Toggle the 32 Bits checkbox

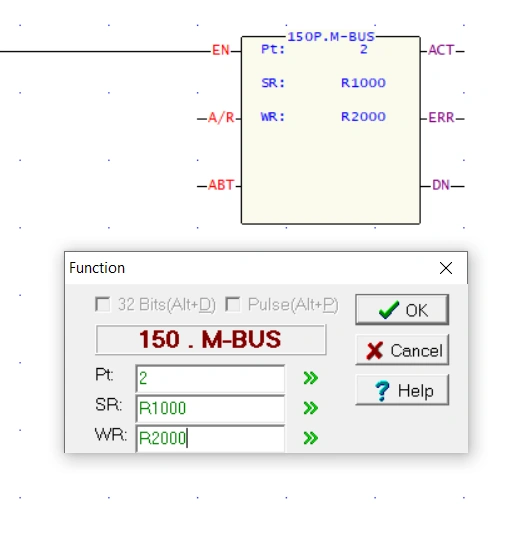pos(103,304)
